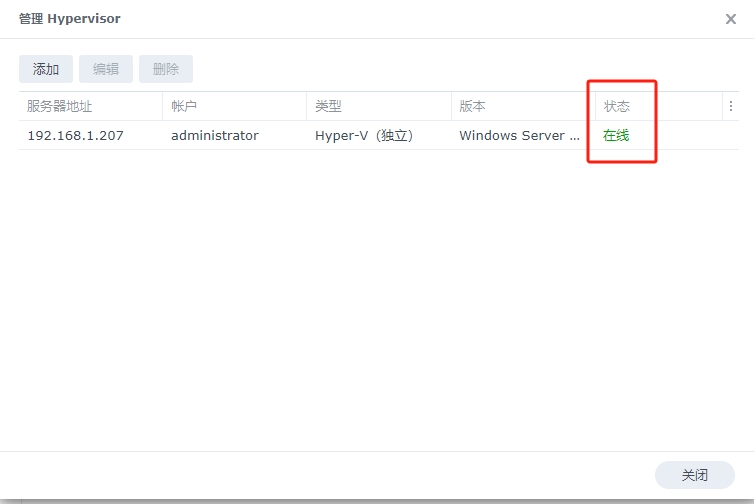Close the 管理 Hypervisor dialog with X
The image size is (754, 504).
point(731,19)
